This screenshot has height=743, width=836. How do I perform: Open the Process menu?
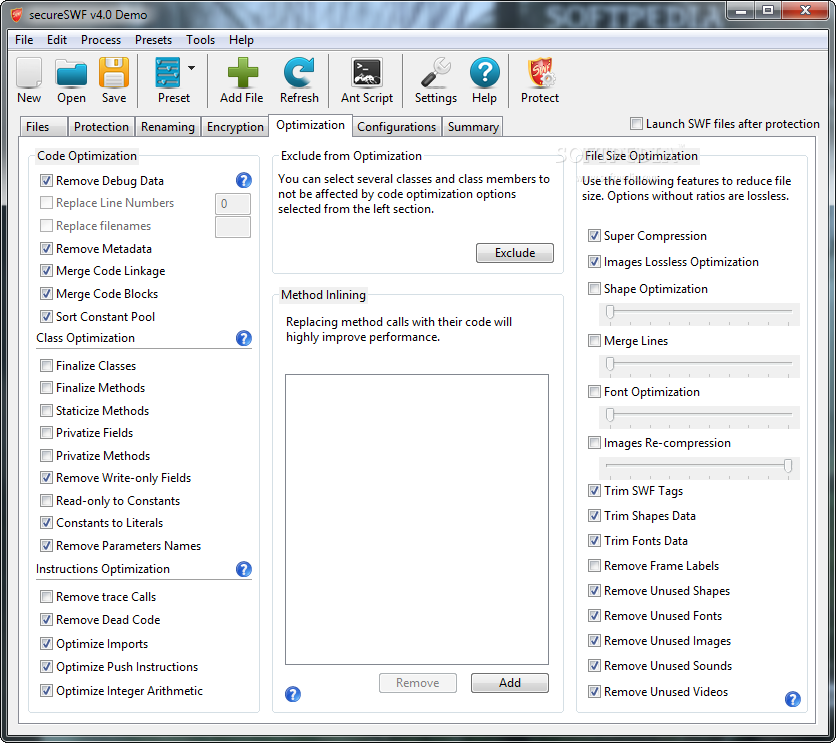coord(101,40)
